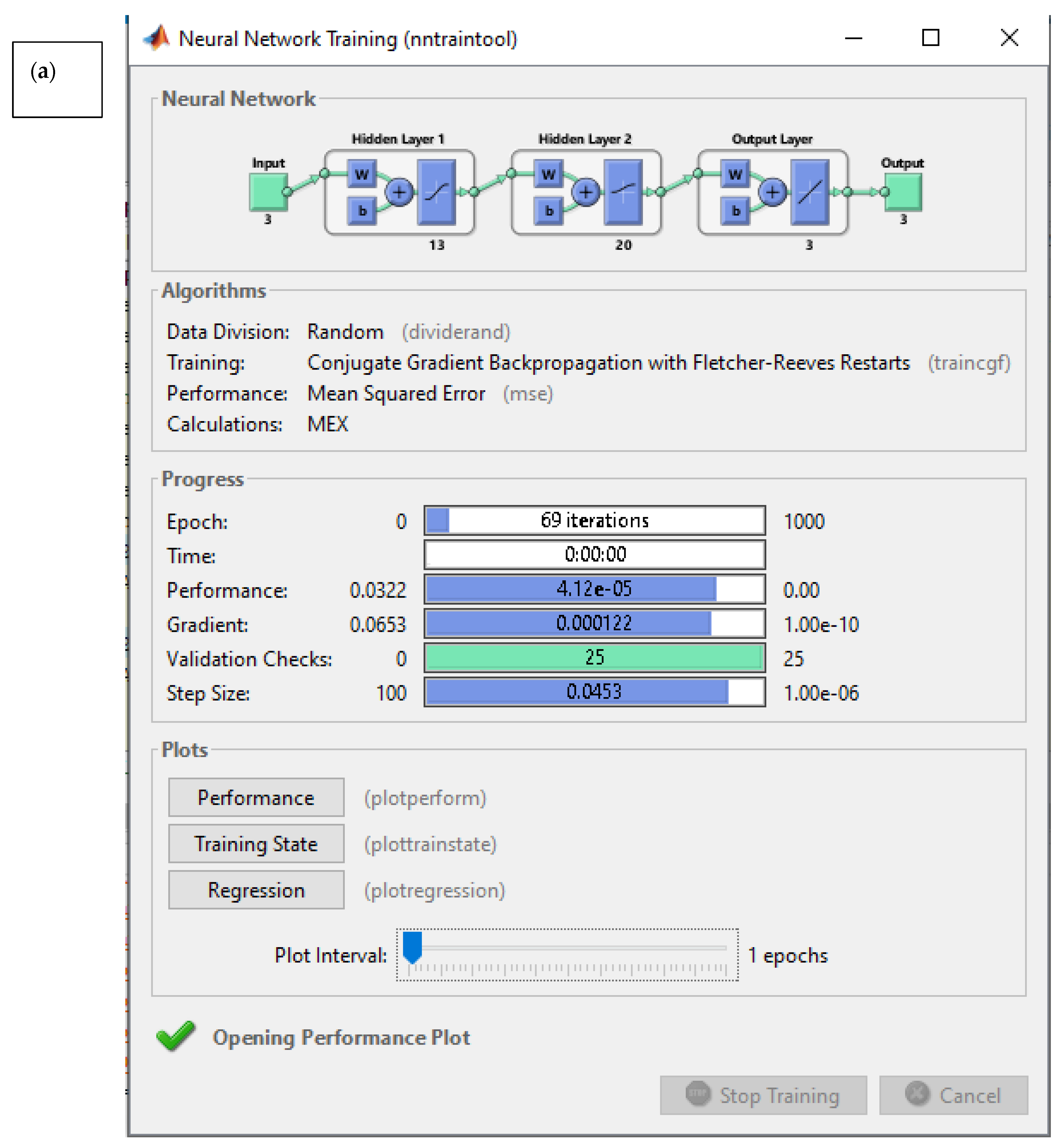The height and width of the screenshot is (1148, 1061).
Task: Click the Gradient progress bar
Action: 594,623
